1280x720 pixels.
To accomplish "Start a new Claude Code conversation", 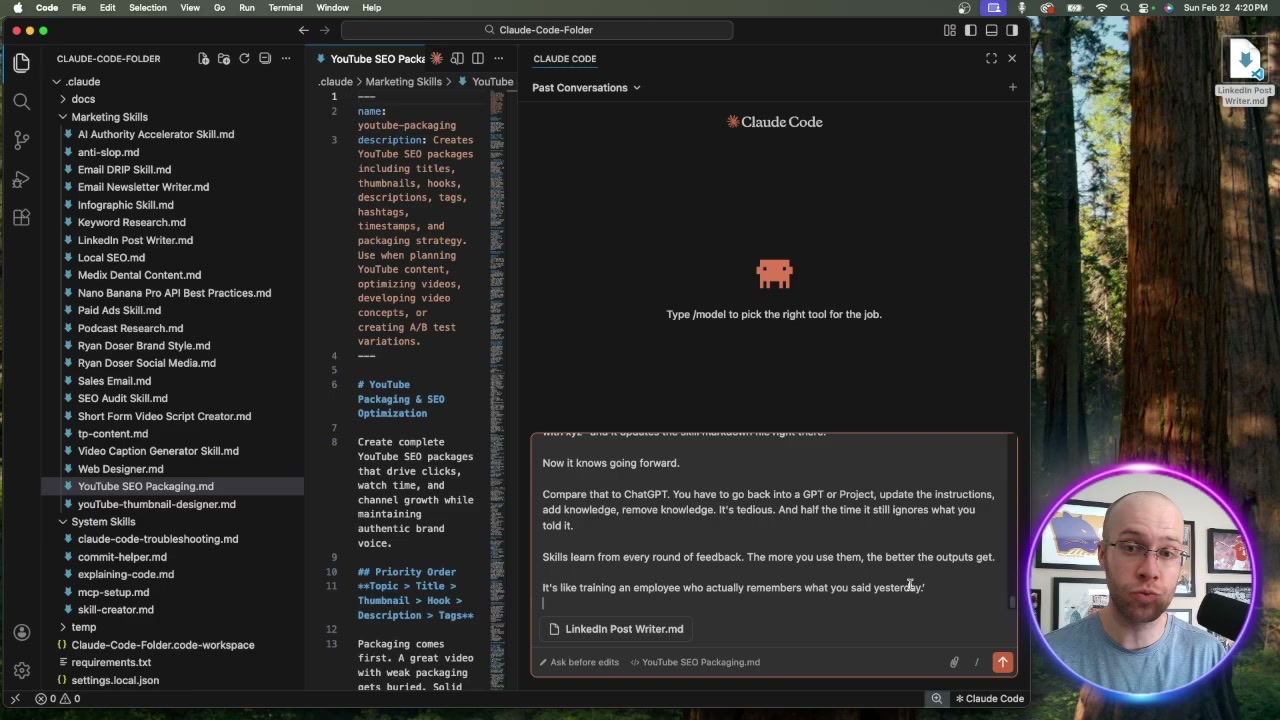I will pyautogui.click(x=1012, y=87).
